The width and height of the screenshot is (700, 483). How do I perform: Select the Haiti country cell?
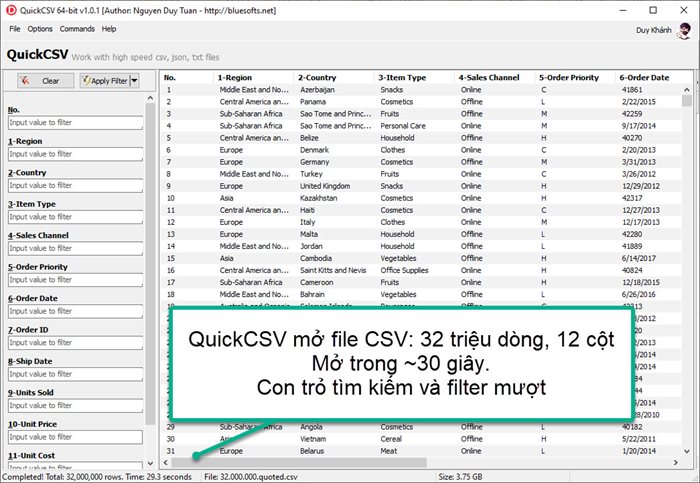pyautogui.click(x=307, y=210)
